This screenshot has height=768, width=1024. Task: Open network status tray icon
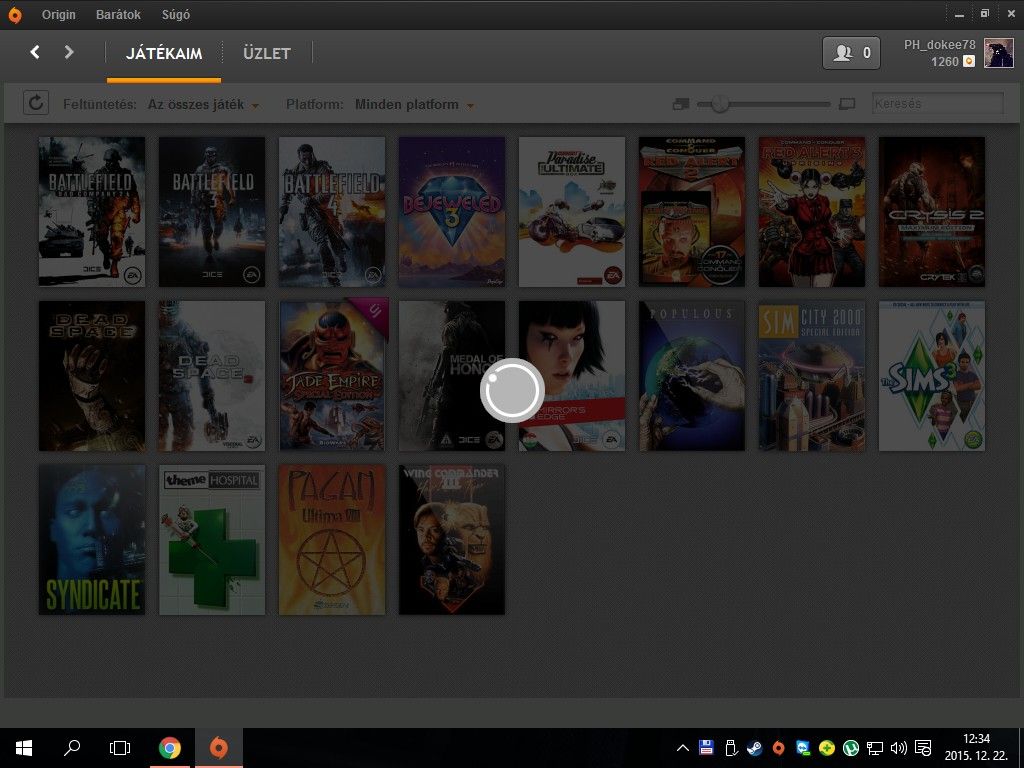click(x=874, y=748)
